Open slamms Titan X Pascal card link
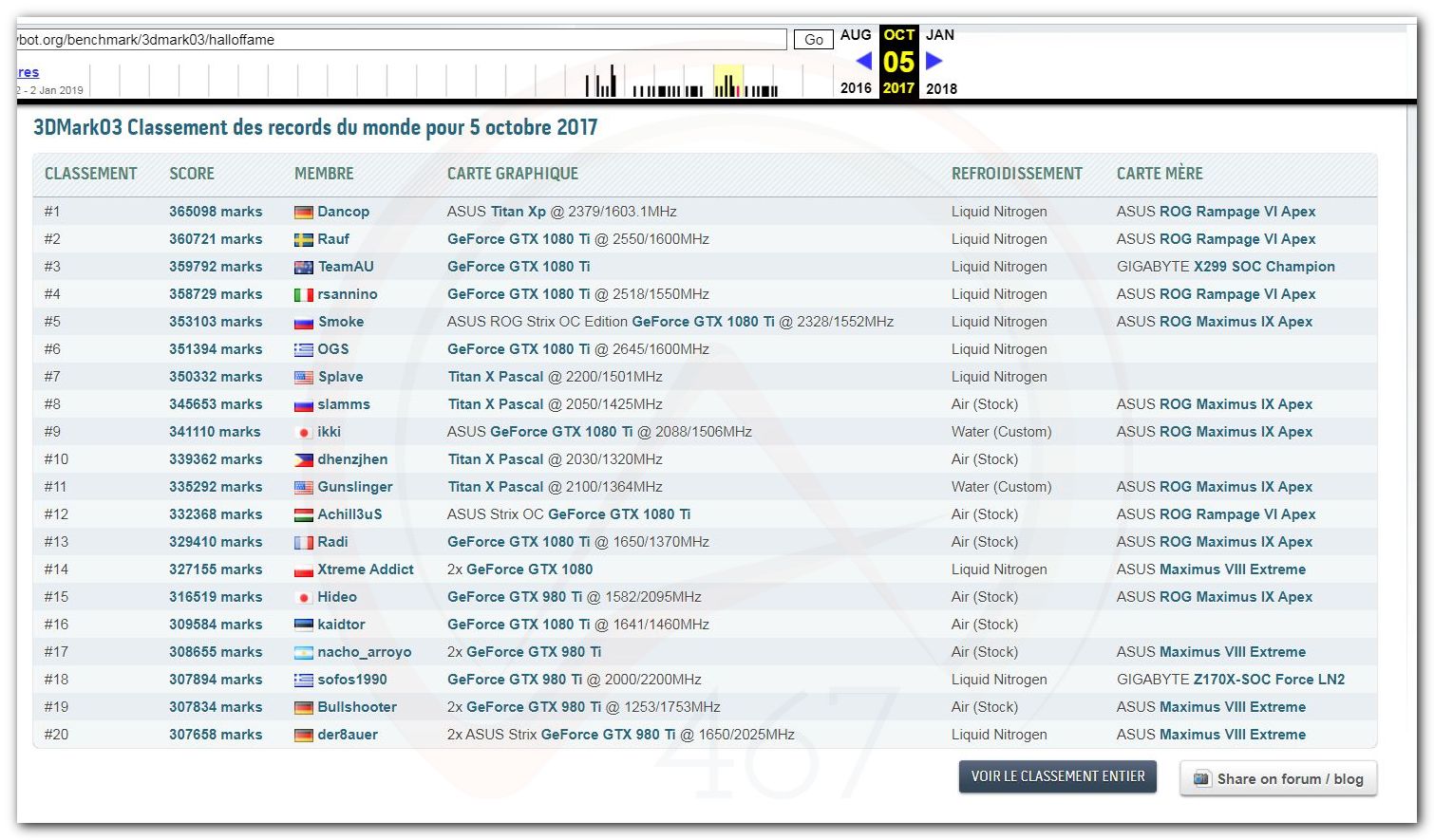The width and height of the screenshot is (1434, 840). pyautogui.click(x=496, y=404)
